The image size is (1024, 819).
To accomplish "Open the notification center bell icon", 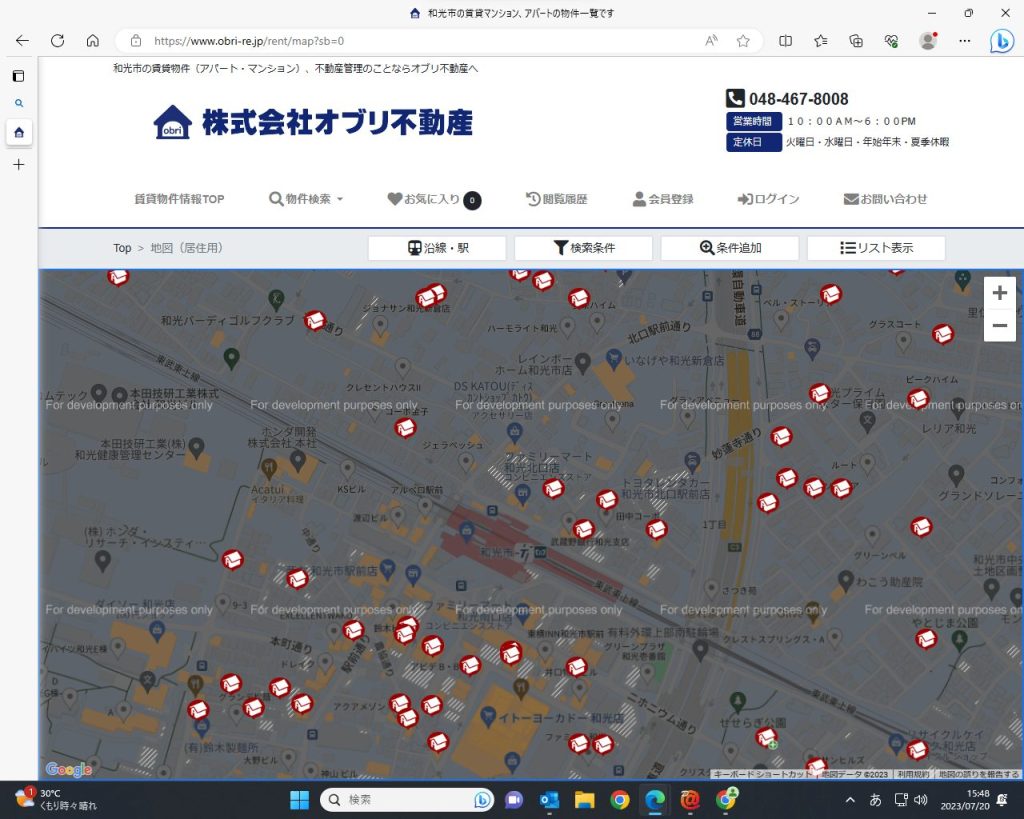I will (1002, 799).
